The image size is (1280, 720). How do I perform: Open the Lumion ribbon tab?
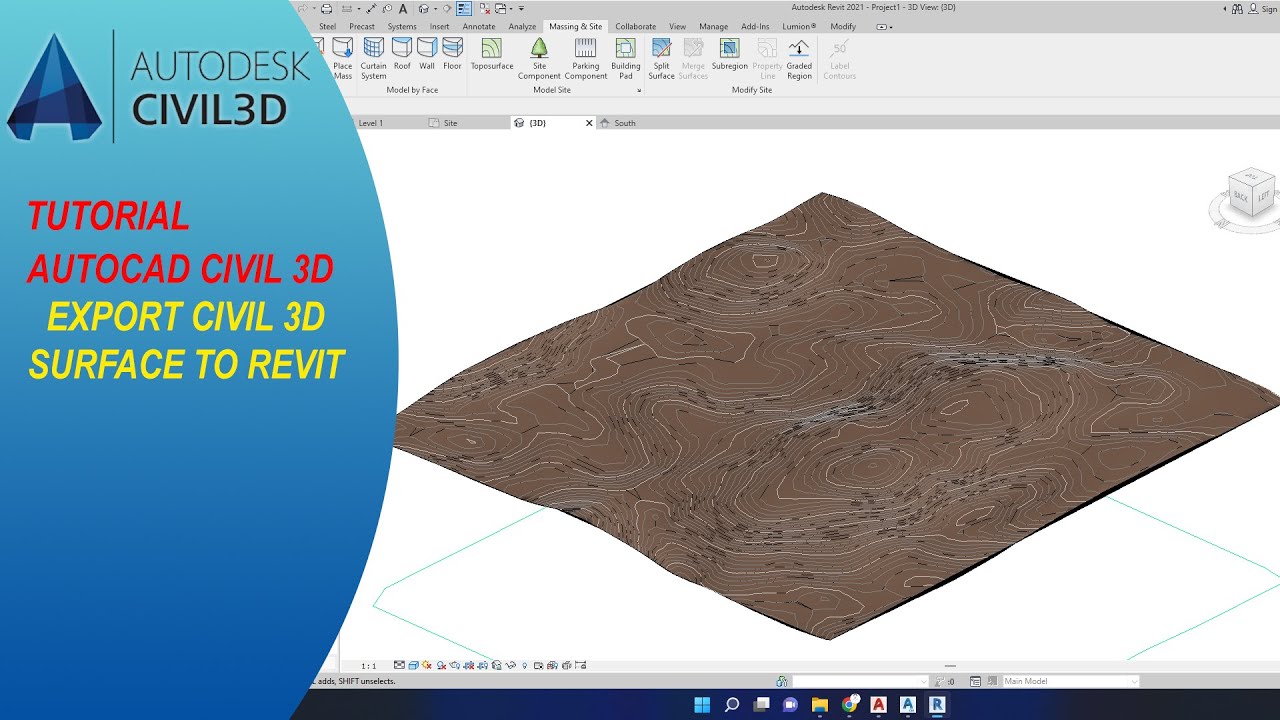click(x=799, y=26)
